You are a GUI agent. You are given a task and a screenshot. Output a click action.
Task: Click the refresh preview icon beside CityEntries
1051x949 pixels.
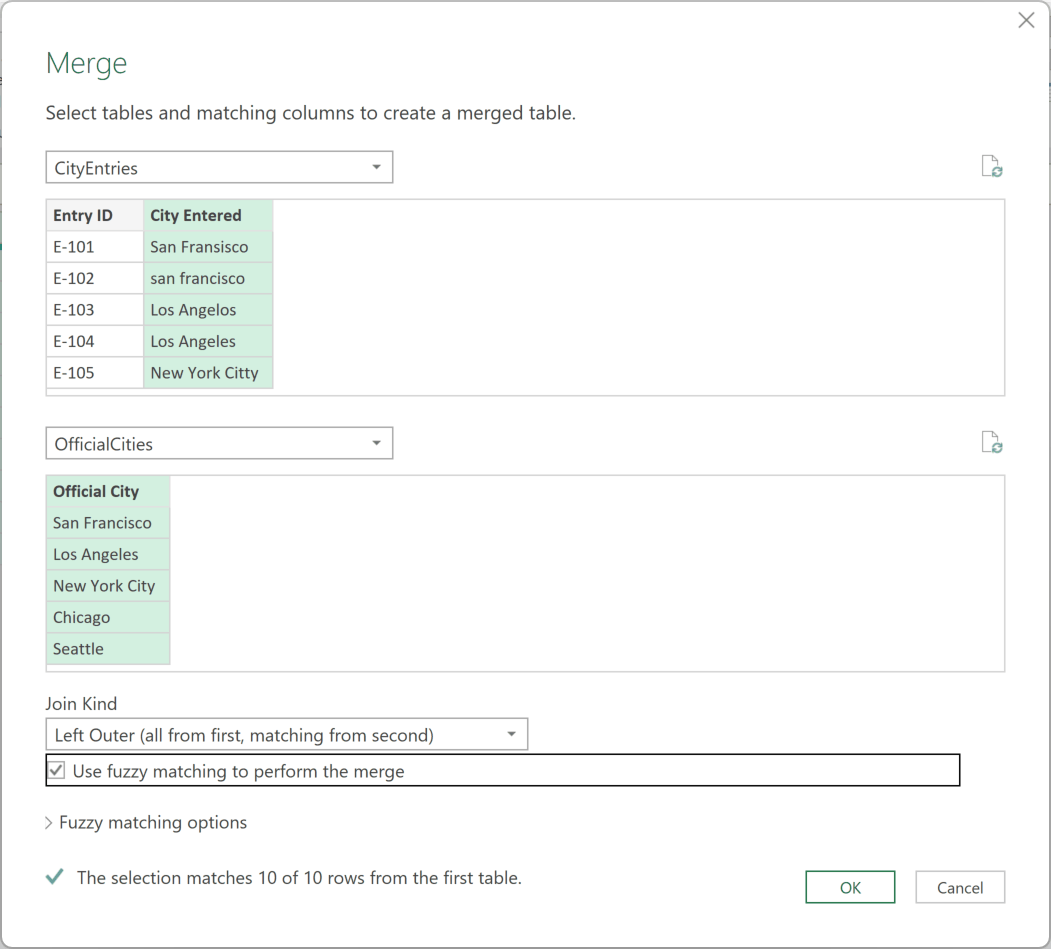click(991, 166)
